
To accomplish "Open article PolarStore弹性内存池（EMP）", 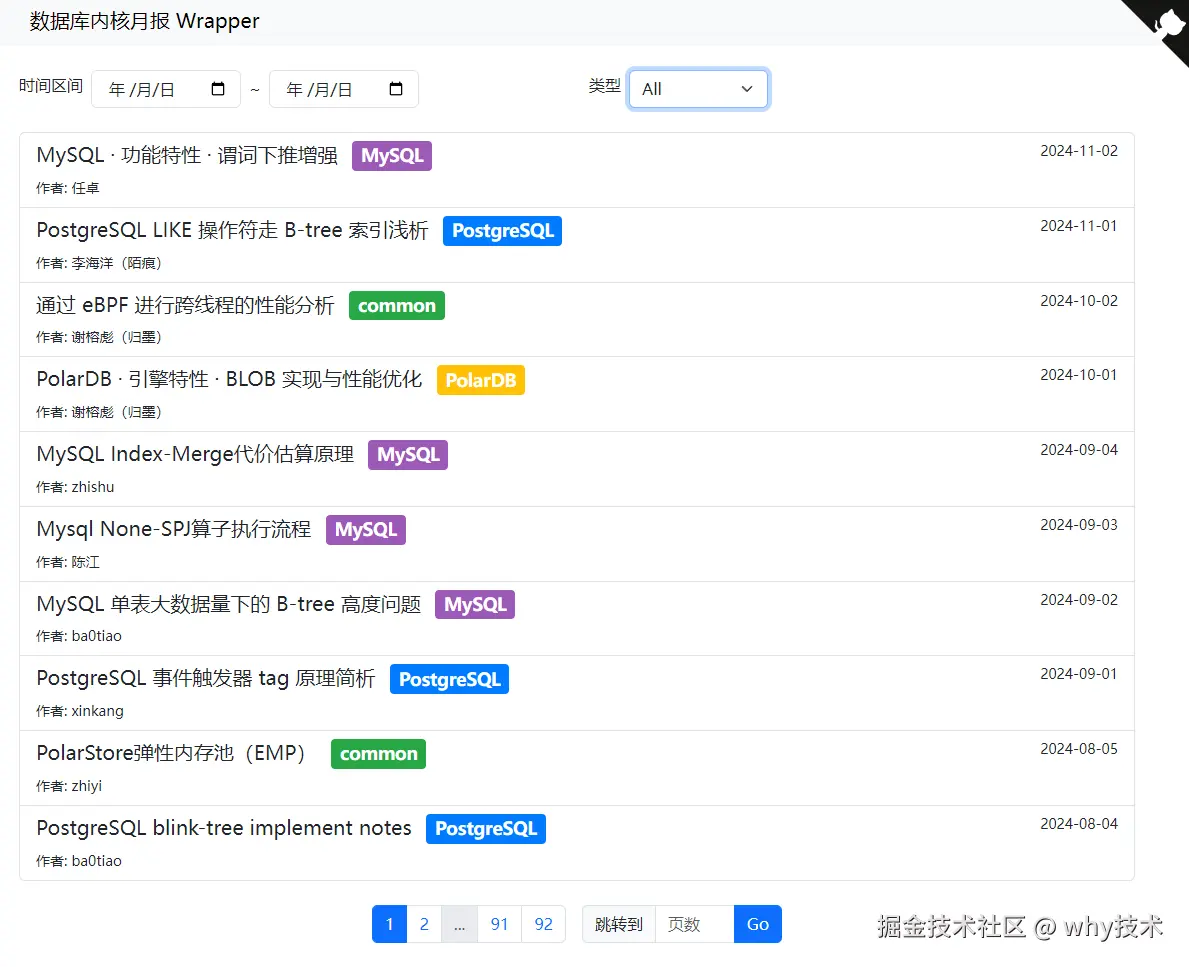I will pyautogui.click(x=171, y=753).
